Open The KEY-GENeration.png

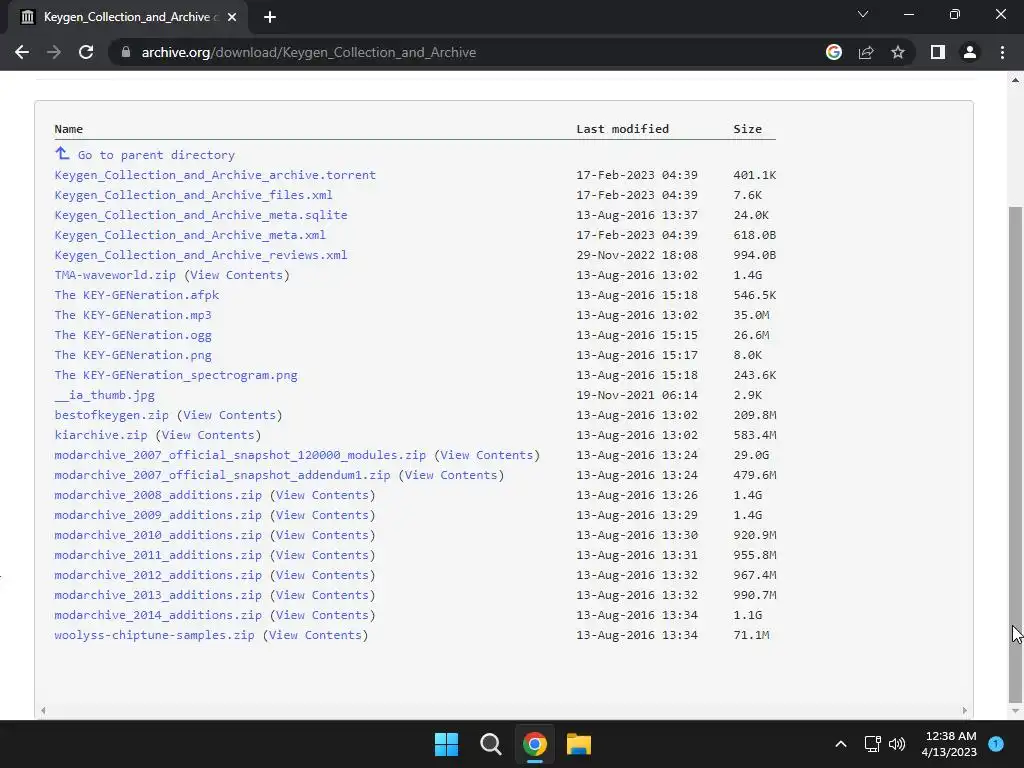(x=133, y=355)
